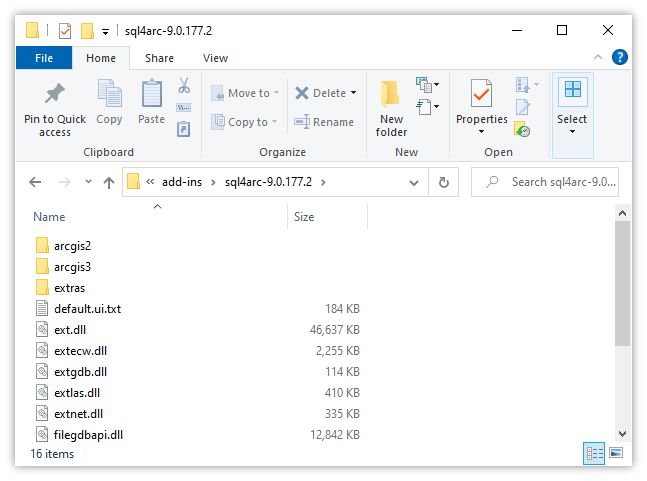Click the Copy icon in Clipboard group
The height and width of the screenshot is (481, 647).
click(x=109, y=93)
